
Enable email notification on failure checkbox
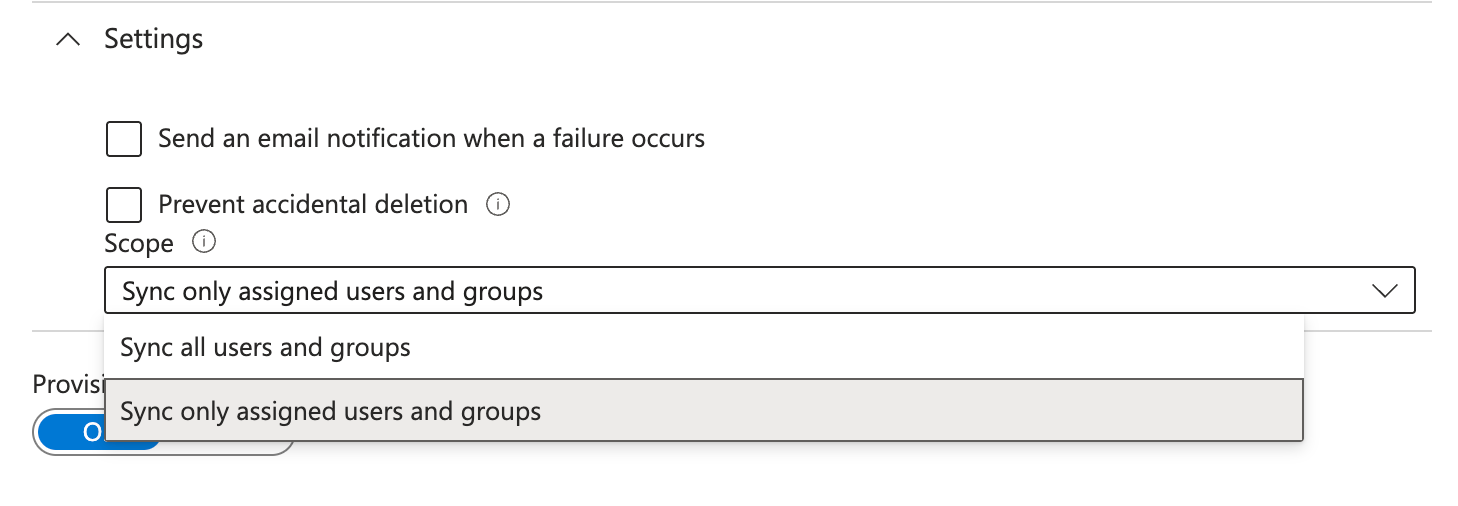[x=124, y=139]
